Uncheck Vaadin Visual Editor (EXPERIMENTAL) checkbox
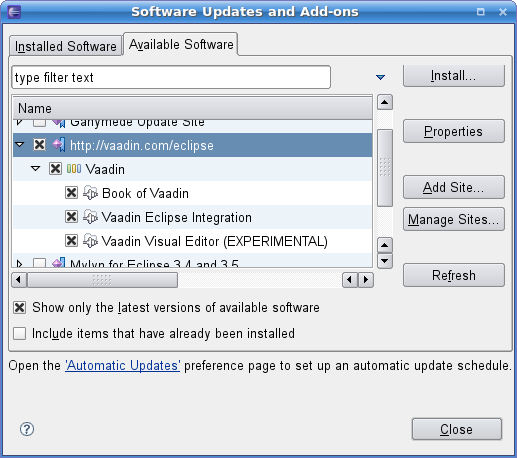The image size is (517, 458). click(71, 241)
